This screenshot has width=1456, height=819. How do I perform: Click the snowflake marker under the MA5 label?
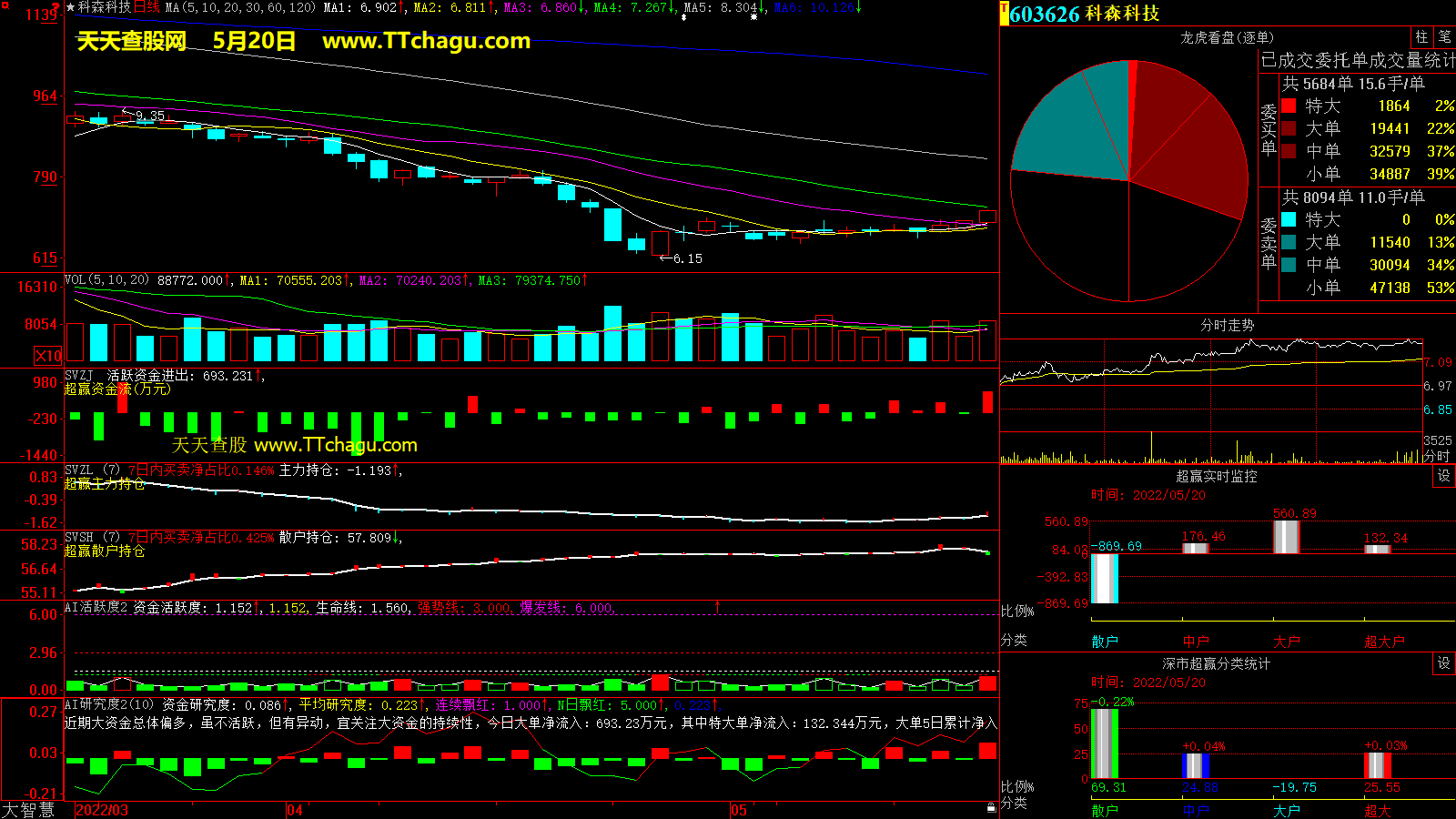click(x=753, y=17)
